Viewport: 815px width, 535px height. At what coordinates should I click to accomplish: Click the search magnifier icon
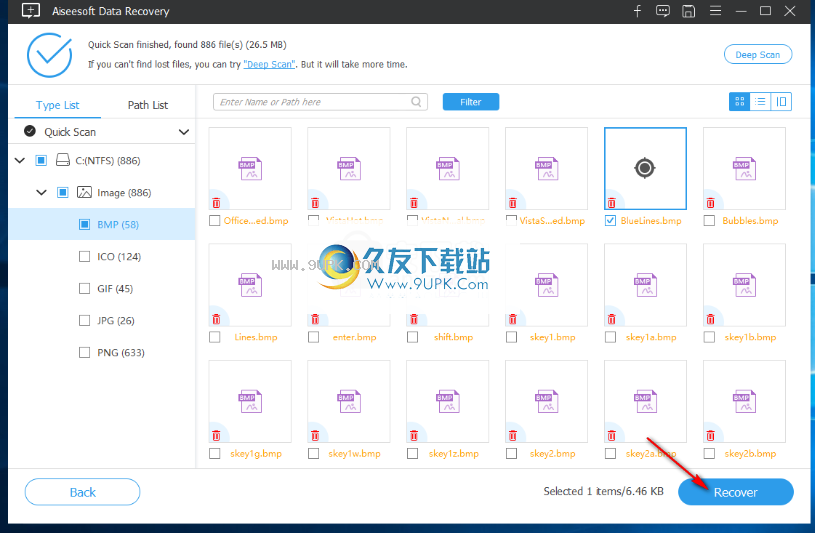click(416, 102)
